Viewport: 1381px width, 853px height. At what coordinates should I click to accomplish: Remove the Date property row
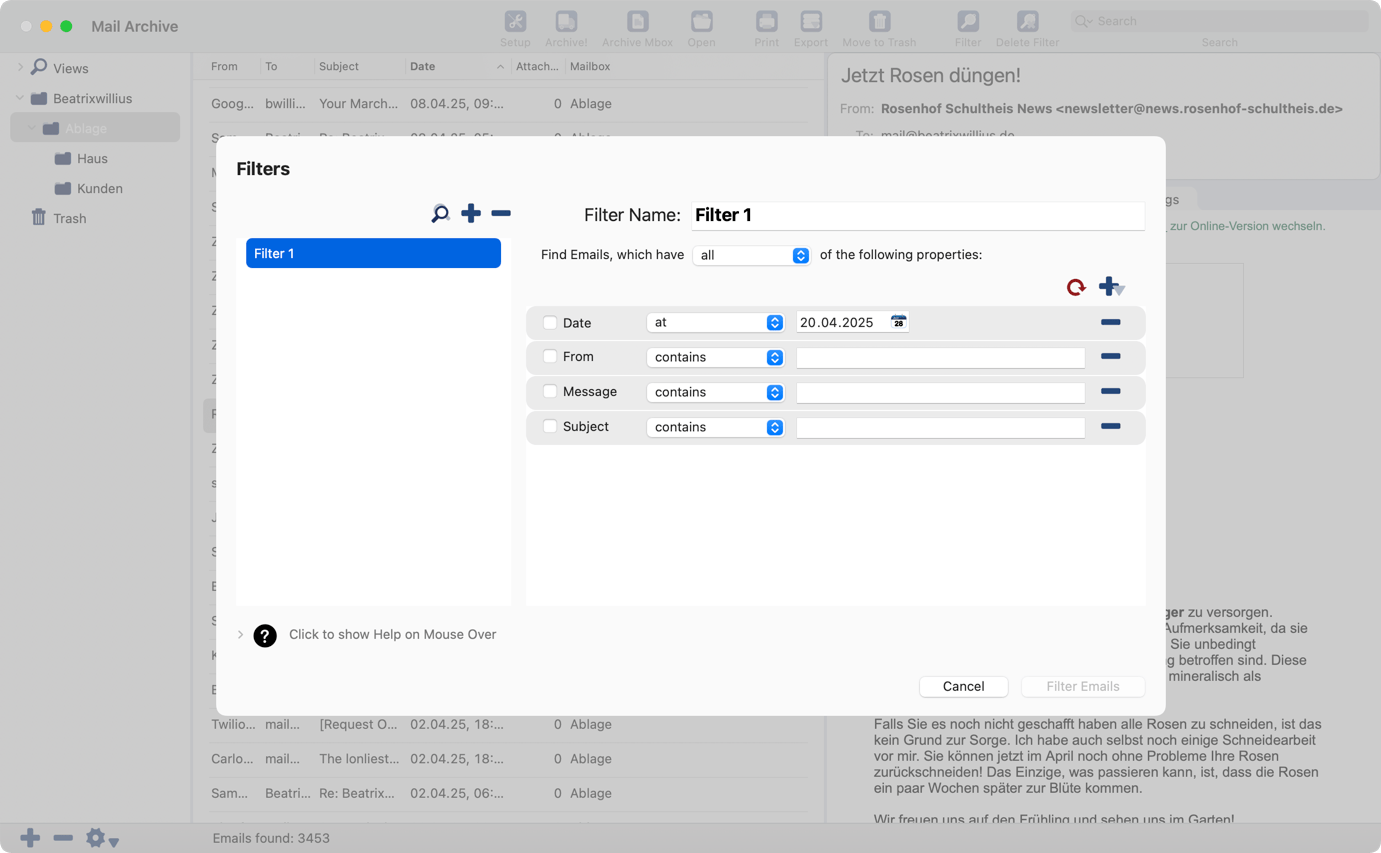pyautogui.click(x=1110, y=322)
